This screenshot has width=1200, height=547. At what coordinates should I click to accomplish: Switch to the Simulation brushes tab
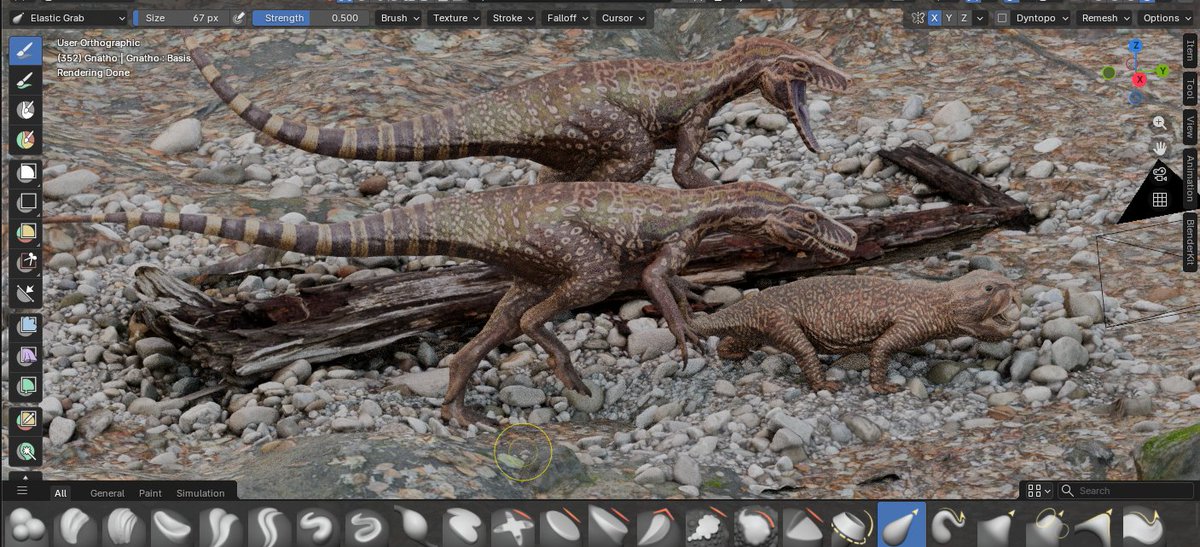point(201,493)
